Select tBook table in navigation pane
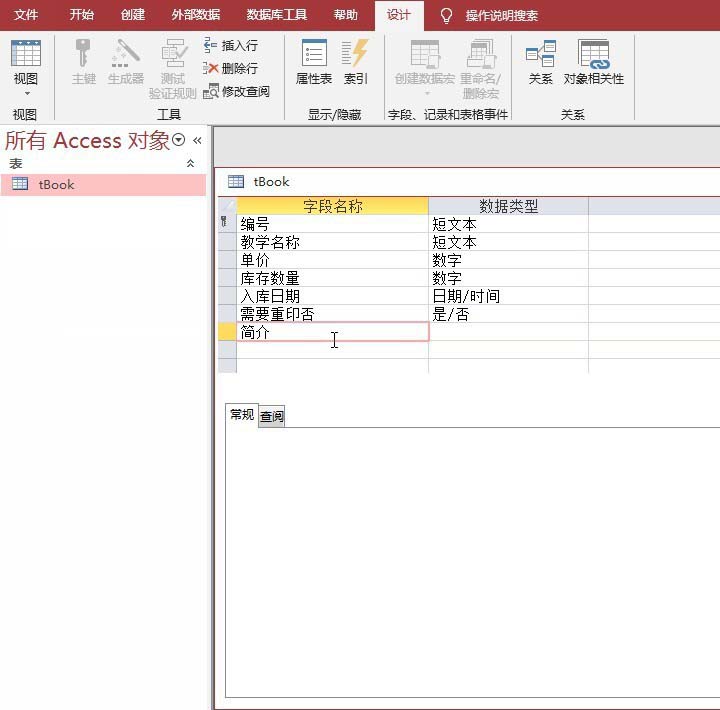Viewport: 720px width, 710px height. point(57,185)
